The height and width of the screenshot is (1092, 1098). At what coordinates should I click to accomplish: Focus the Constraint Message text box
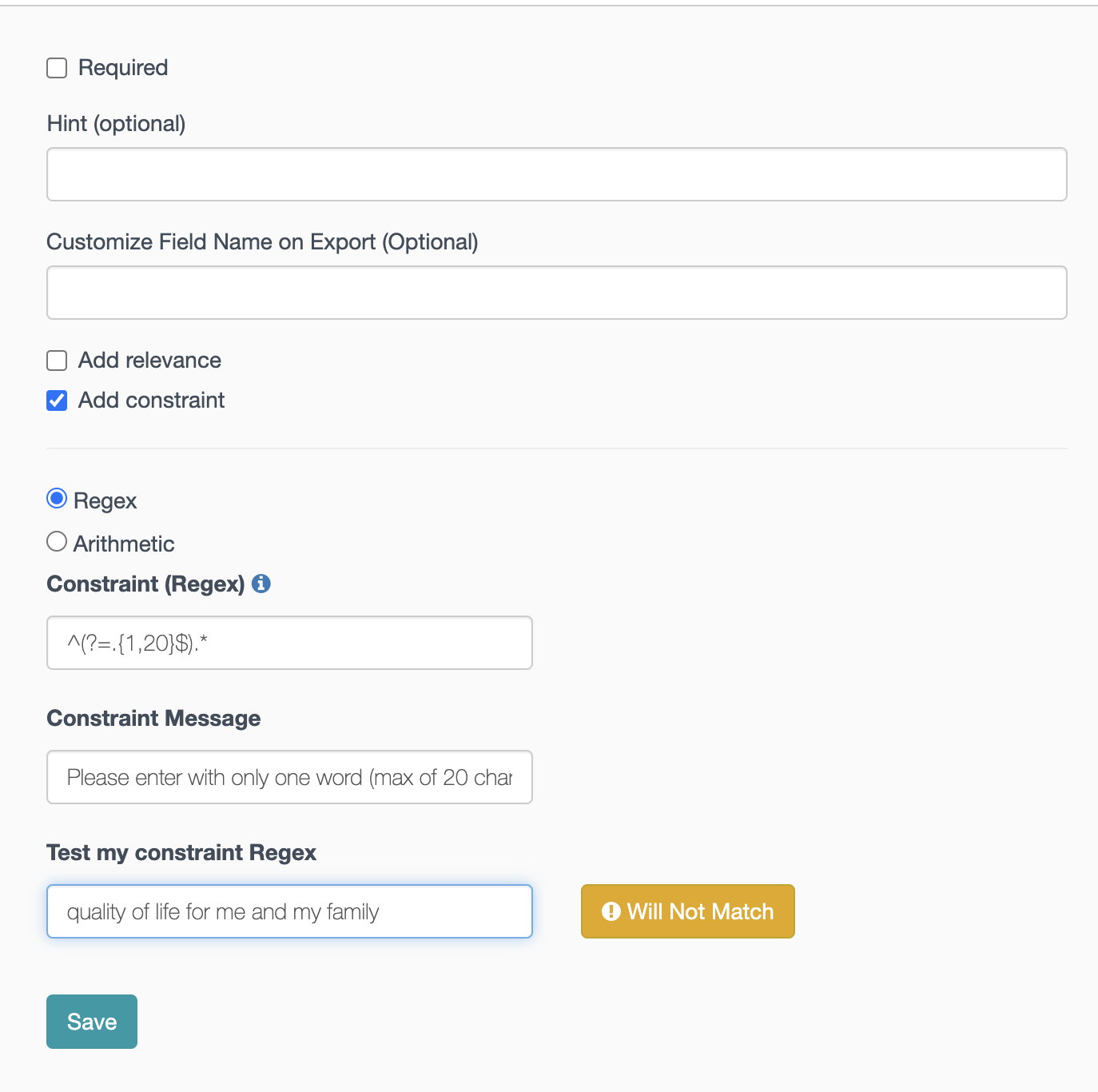point(289,777)
